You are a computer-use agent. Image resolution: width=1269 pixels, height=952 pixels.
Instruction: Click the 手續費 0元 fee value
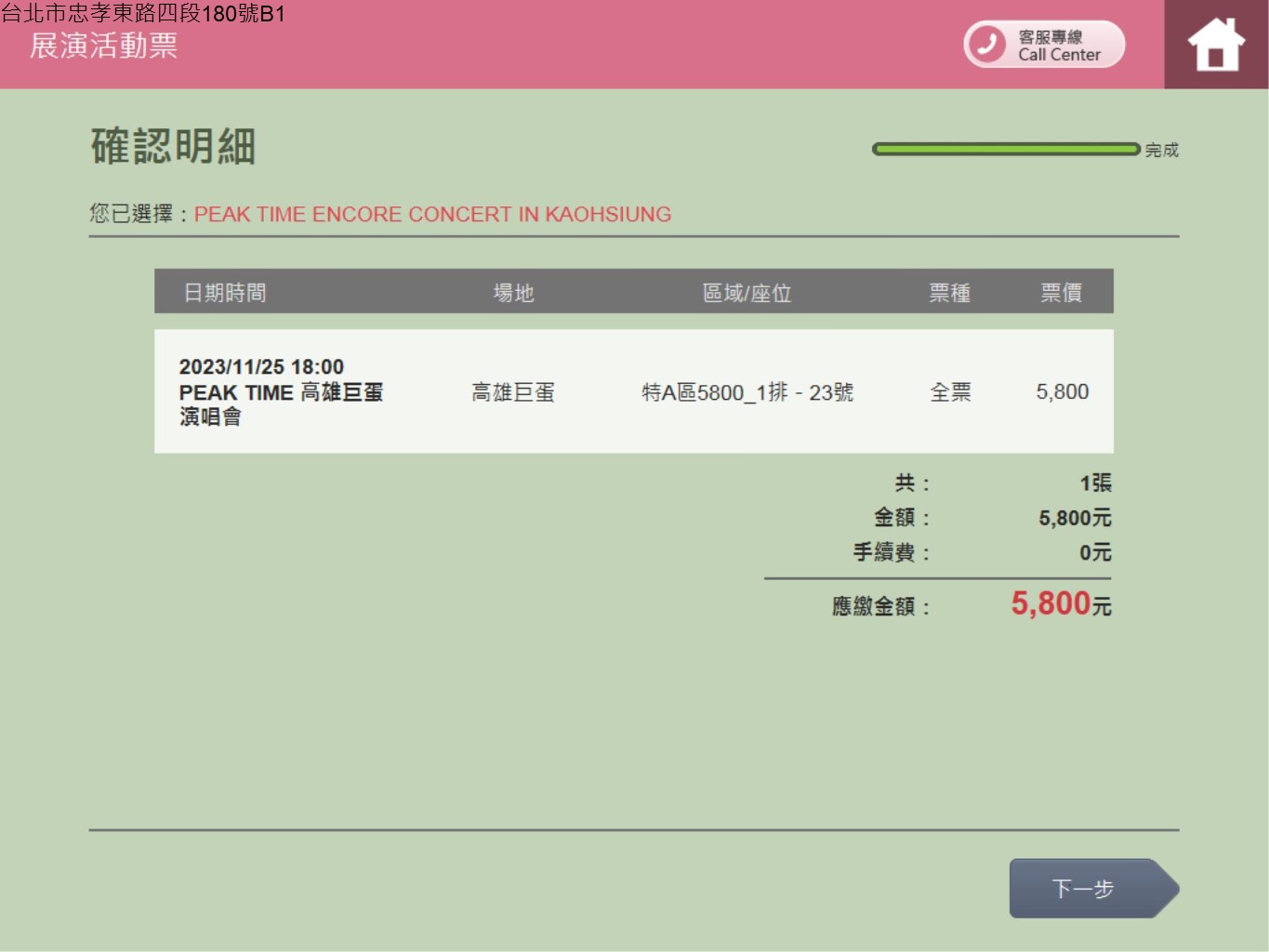[x=1095, y=552]
